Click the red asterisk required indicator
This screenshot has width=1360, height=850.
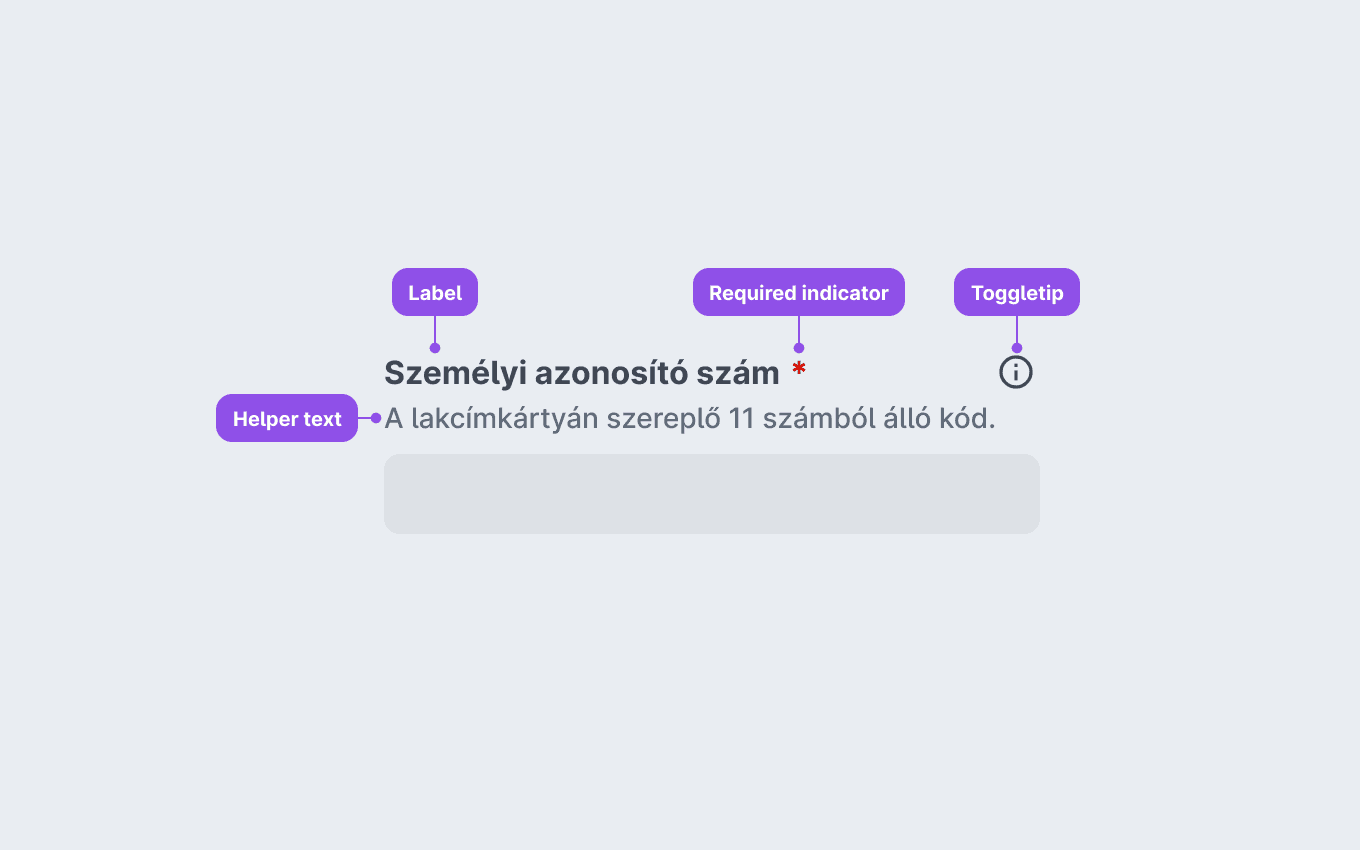pos(799,369)
